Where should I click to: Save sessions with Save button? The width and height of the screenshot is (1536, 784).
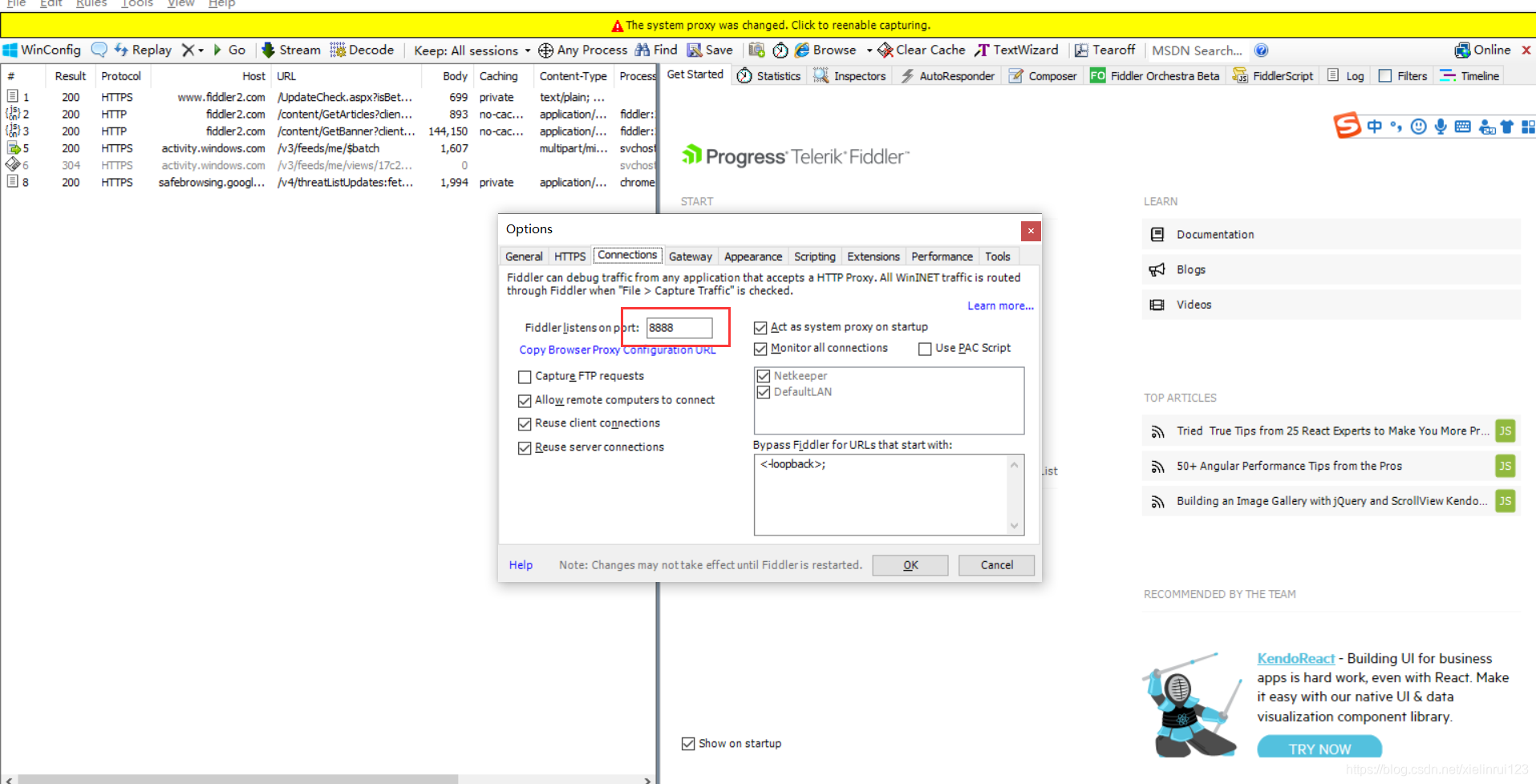coord(710,50)
